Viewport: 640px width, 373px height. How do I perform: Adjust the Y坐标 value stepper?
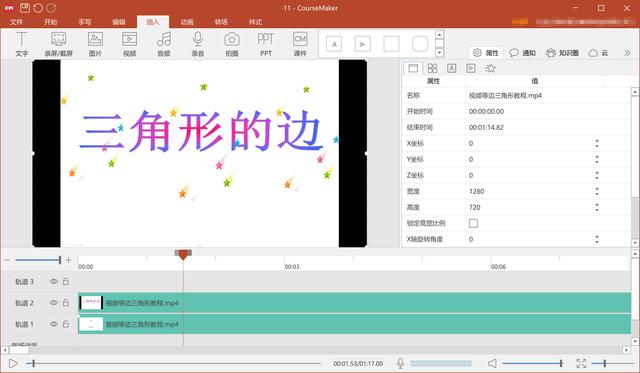(x=597, y=159)
